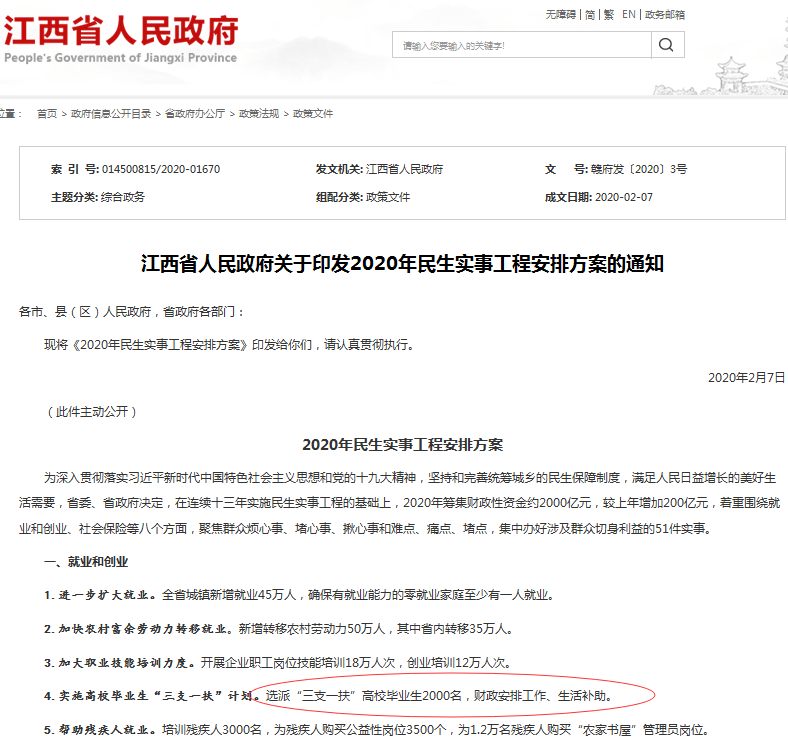Image resolution: width=788 pixels, height=743 pixels.
Task: Click the document number 赣府发〔2020〕3号
Action: [640, 169]
